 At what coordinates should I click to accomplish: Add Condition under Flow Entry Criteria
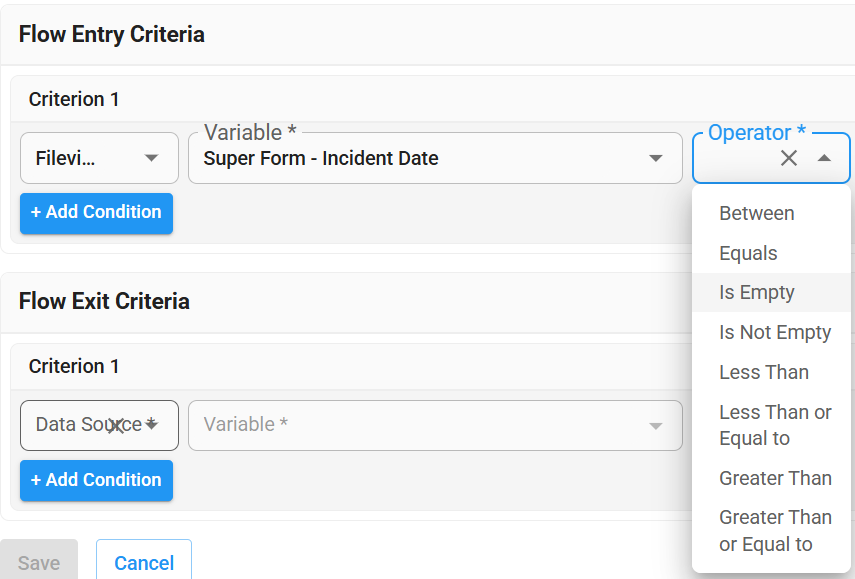[96, 213]
